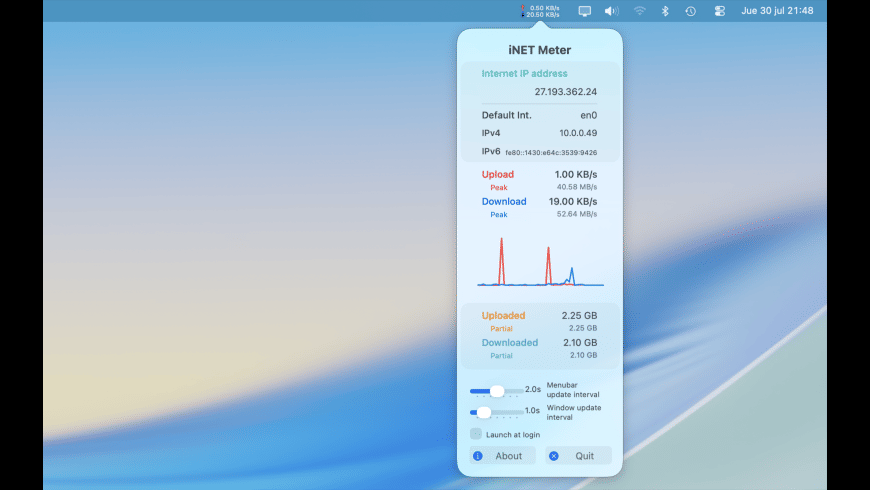Enable the Launch at login checkbox
The image size is (870, 490).
coord(476,434)
